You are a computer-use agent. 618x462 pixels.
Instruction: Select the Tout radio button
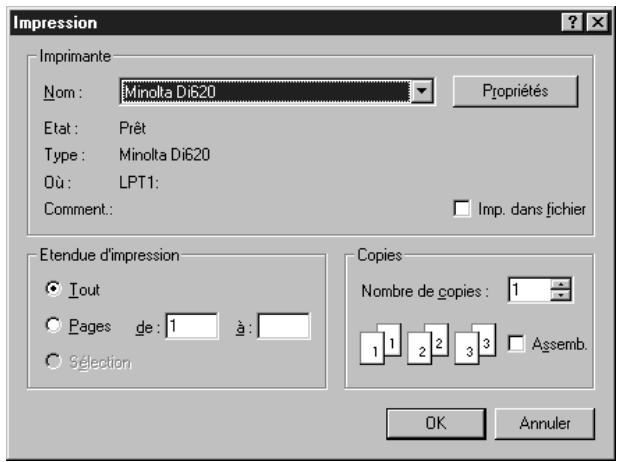pos(53,289)
